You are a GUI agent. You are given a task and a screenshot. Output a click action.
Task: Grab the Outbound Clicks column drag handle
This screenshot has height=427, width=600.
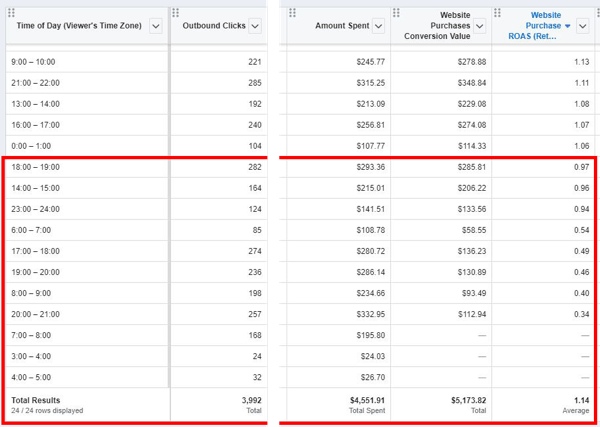coord(175,13)
